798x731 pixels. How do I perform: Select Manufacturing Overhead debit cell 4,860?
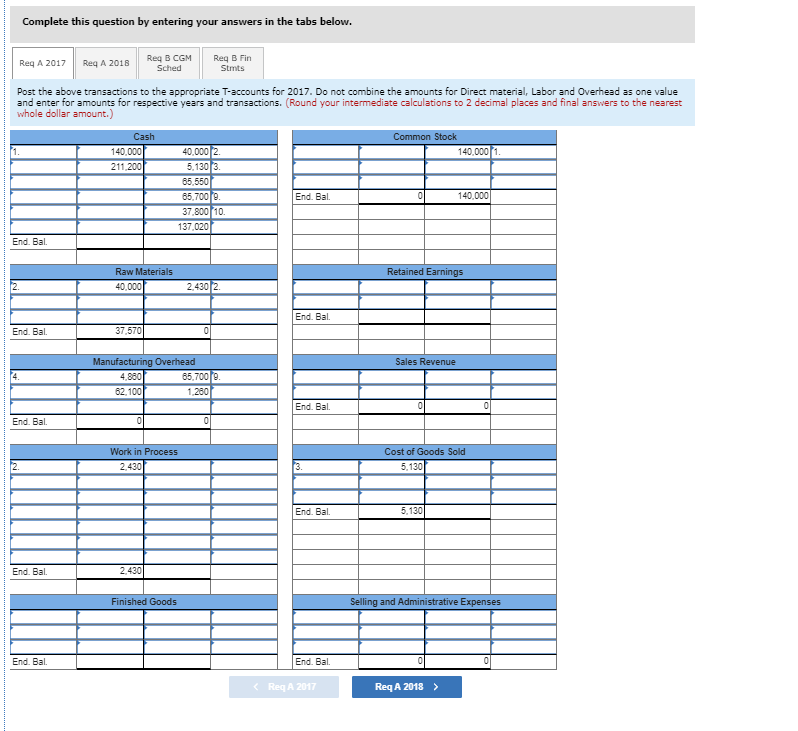110,377
